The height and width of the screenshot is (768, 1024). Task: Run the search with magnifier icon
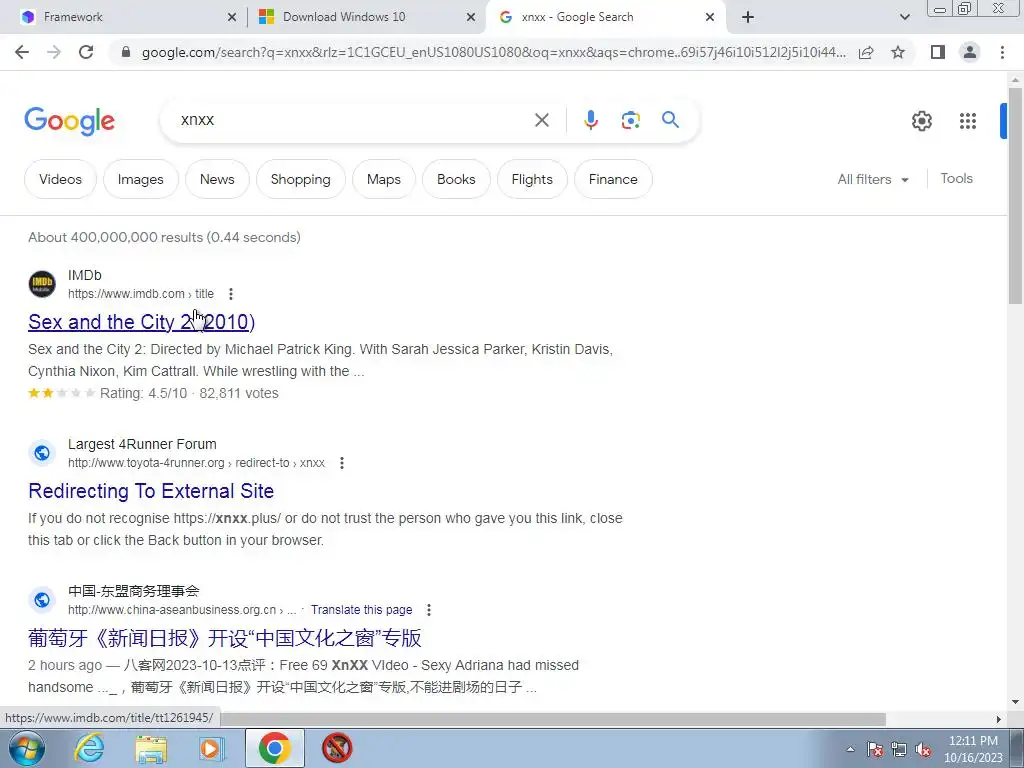pyautogui.click(x=670, y=120)
